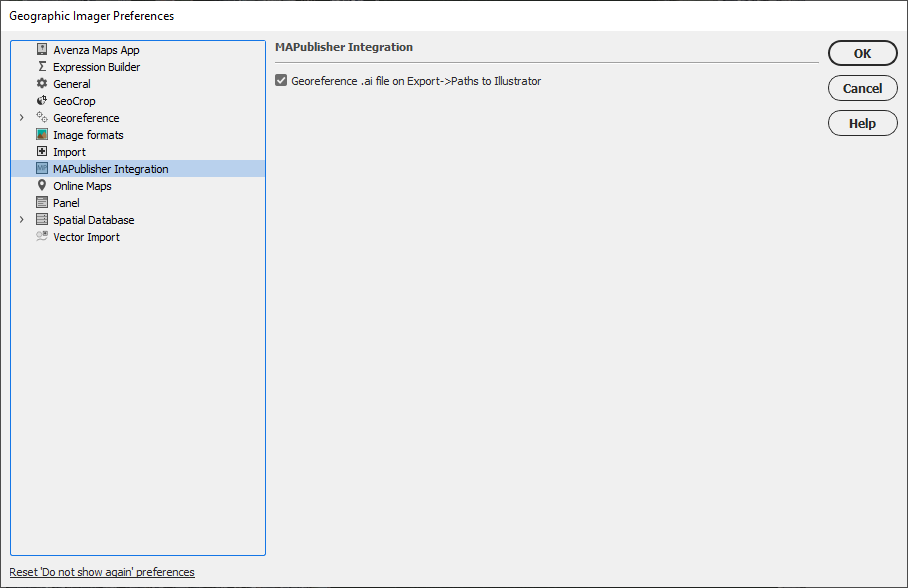Click the General gear icon
908x588 pixels.
click(42, 83)
